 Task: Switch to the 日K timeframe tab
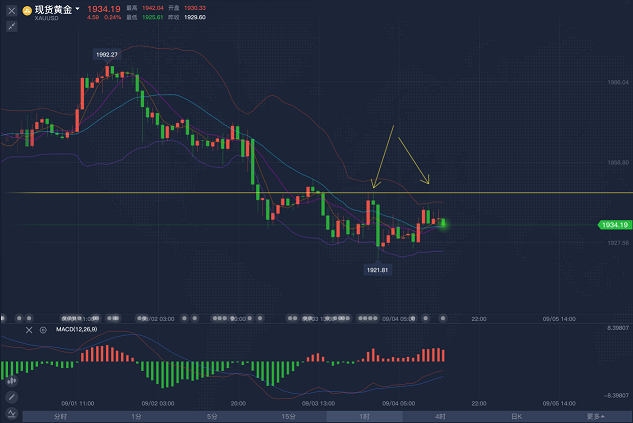pos(517,415)
